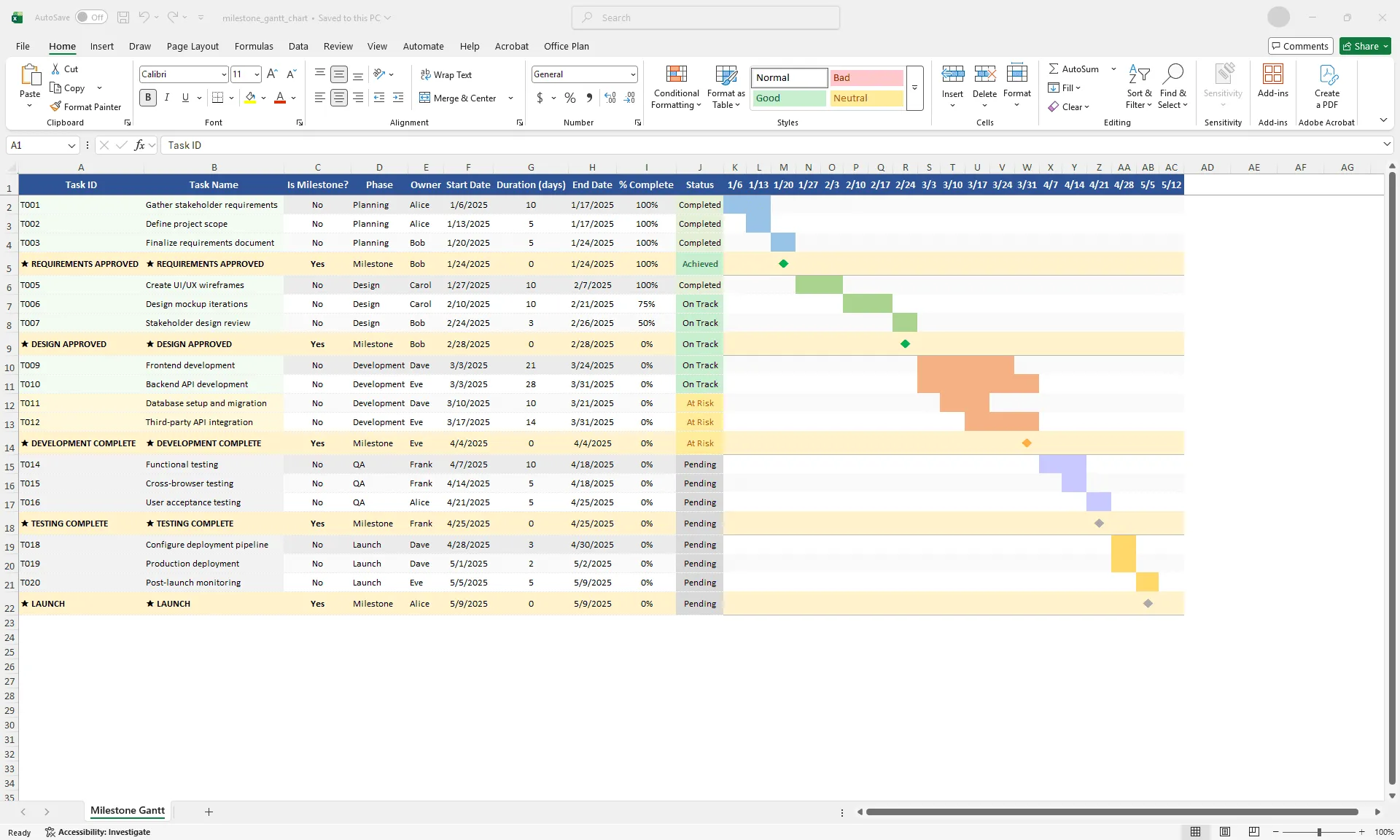Open Conditional Formatting options

coord(676,87)
